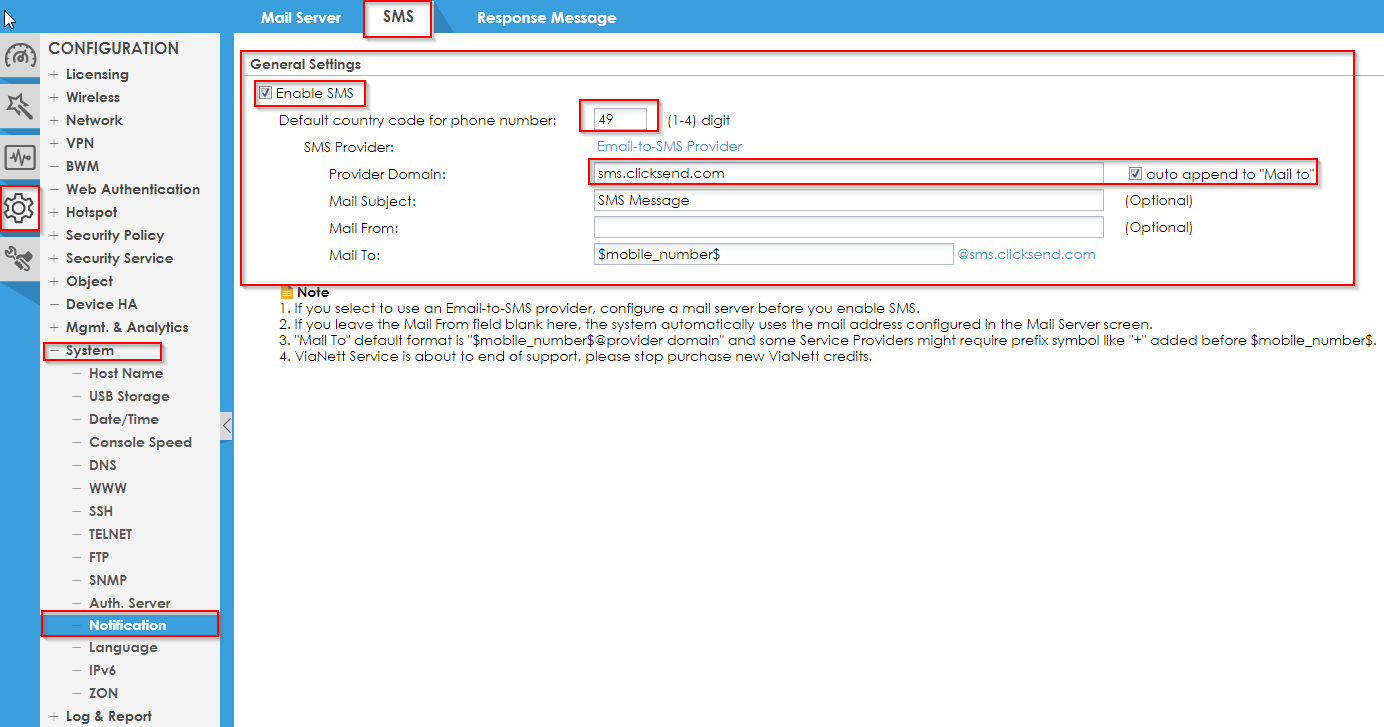1384x727 pixels.
Task: Click the default country code field
Action: tap(618, 117)
